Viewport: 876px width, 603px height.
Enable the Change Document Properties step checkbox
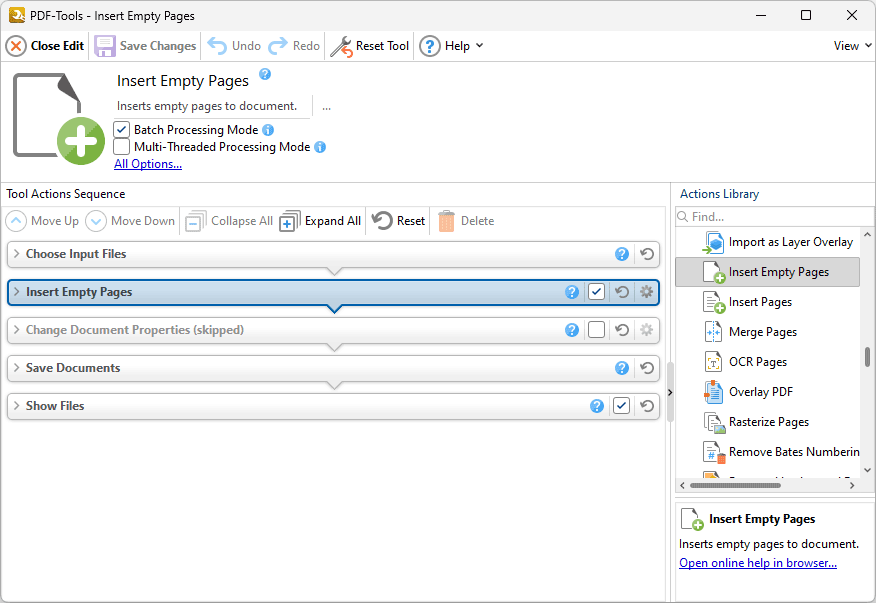click(597, 330)
